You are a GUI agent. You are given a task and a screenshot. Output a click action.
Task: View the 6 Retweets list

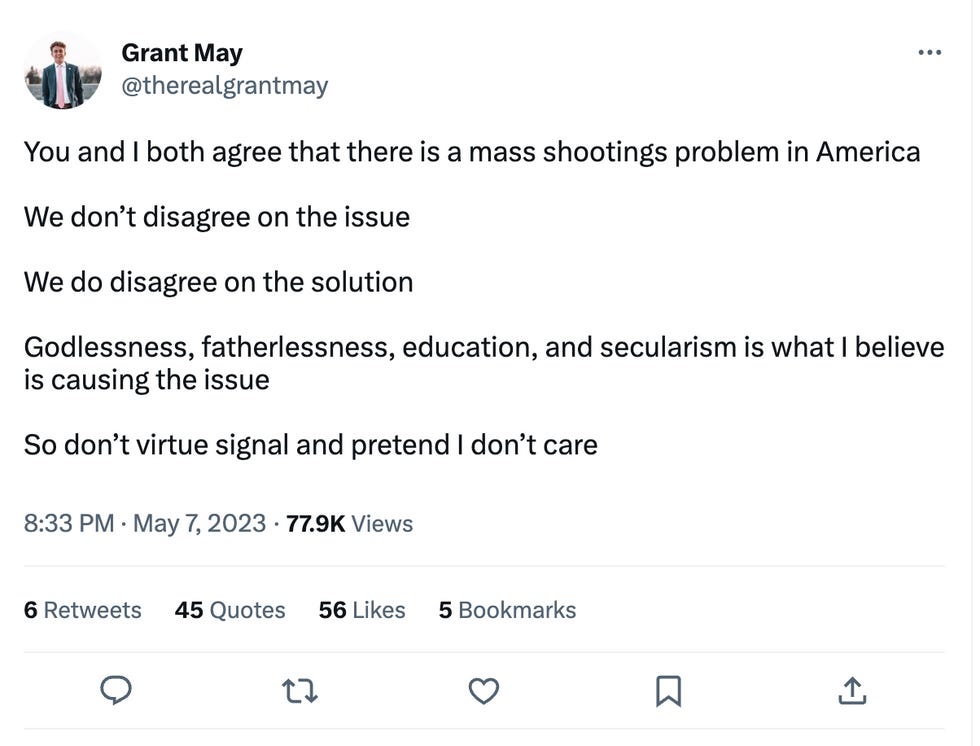coord(82,610)
